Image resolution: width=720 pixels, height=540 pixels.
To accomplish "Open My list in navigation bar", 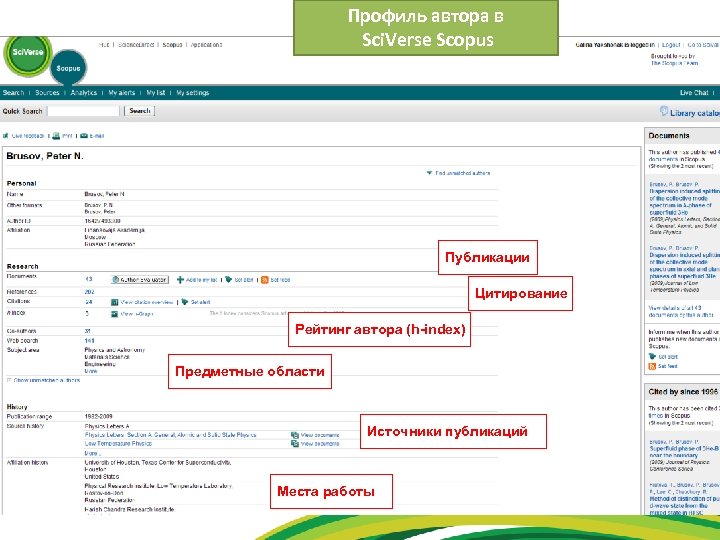I will point(156,93).
